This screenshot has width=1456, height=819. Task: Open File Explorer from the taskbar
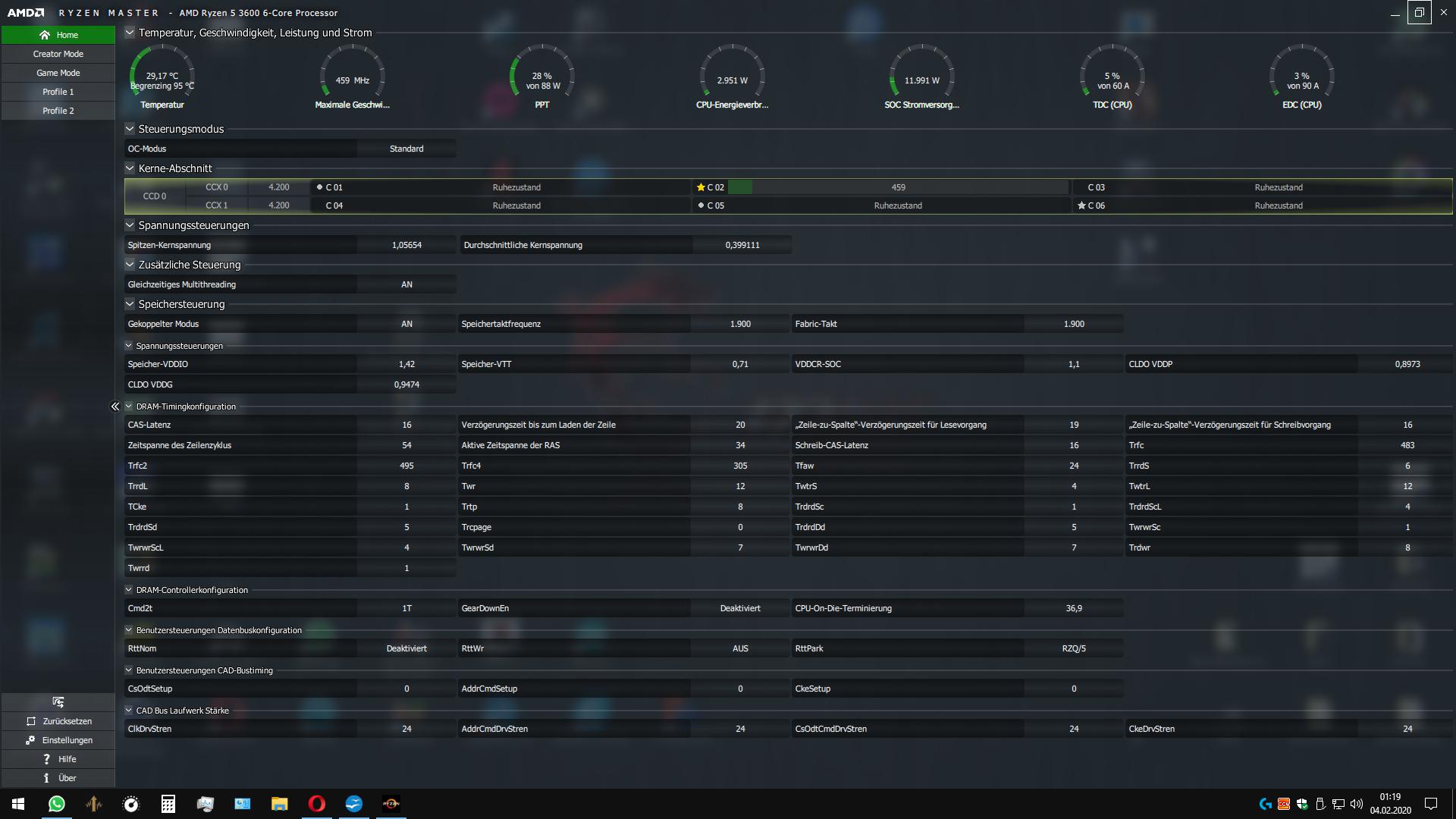280,804
